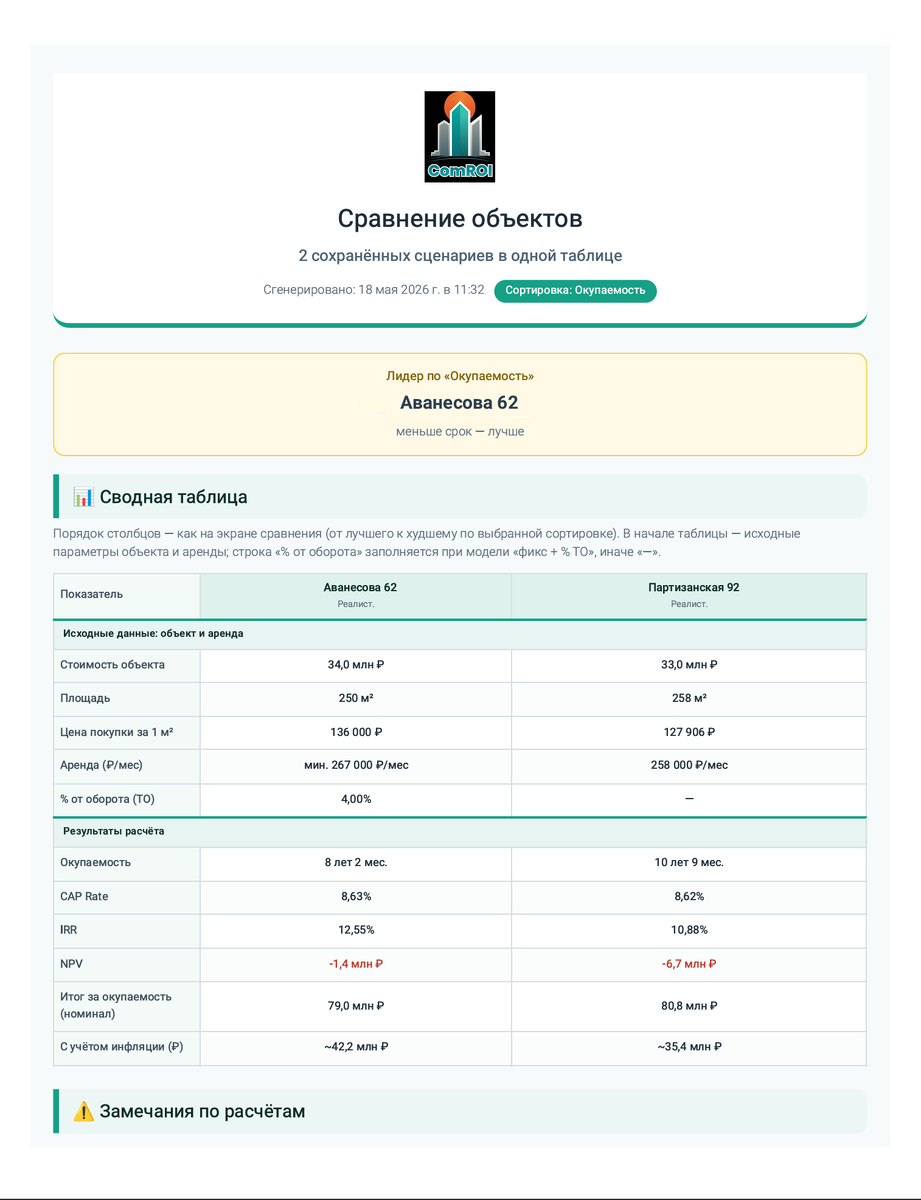The image size is (921, 1200).
Task: Select the value 136 000 ₽
Action: 356,732
